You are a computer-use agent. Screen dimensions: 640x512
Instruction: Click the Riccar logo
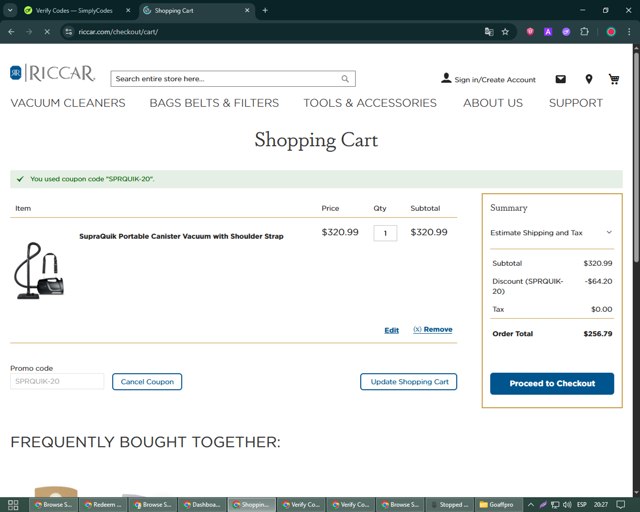53,73
